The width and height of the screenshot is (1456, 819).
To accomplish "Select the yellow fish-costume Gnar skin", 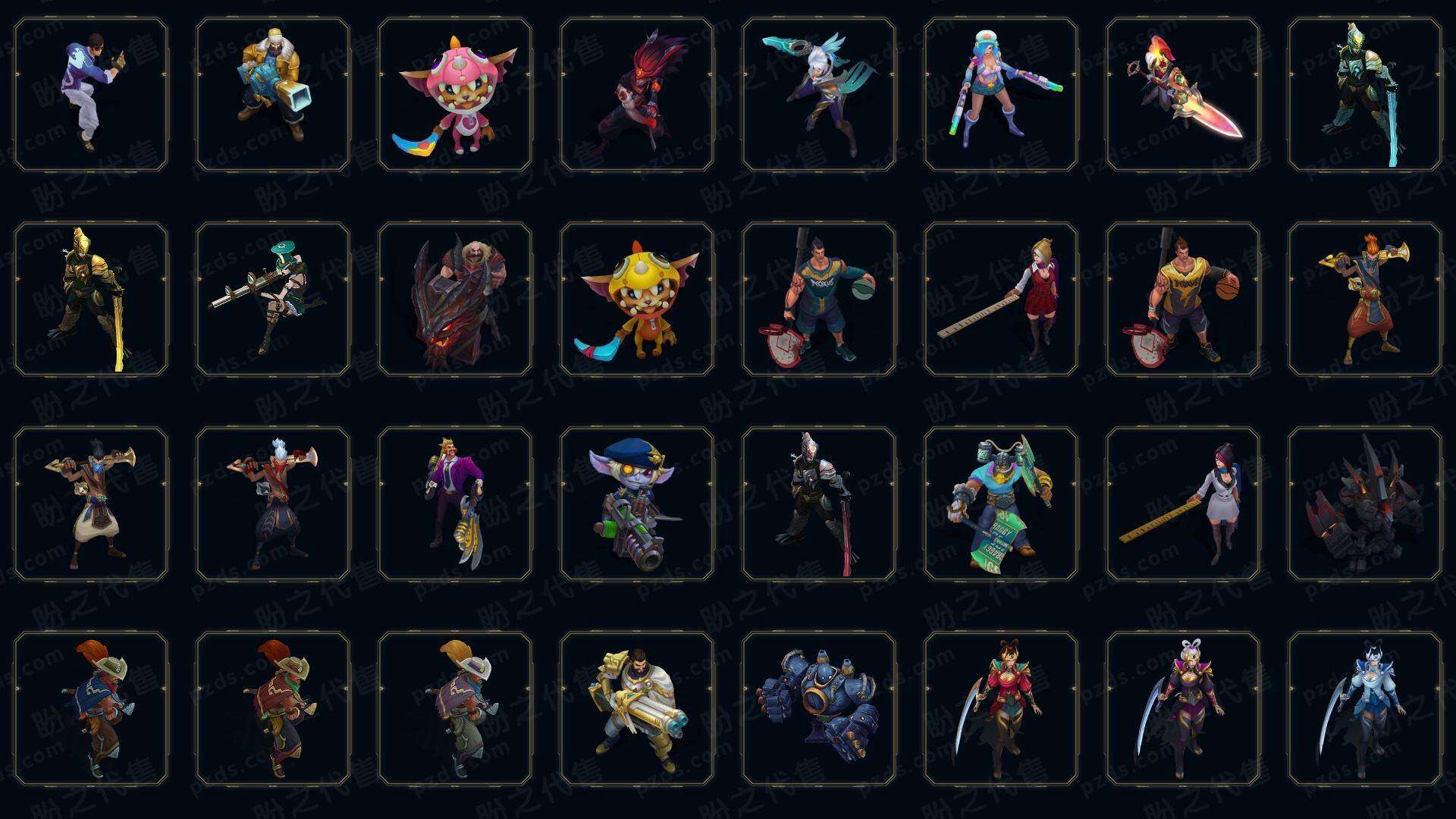I will [637, 300].
